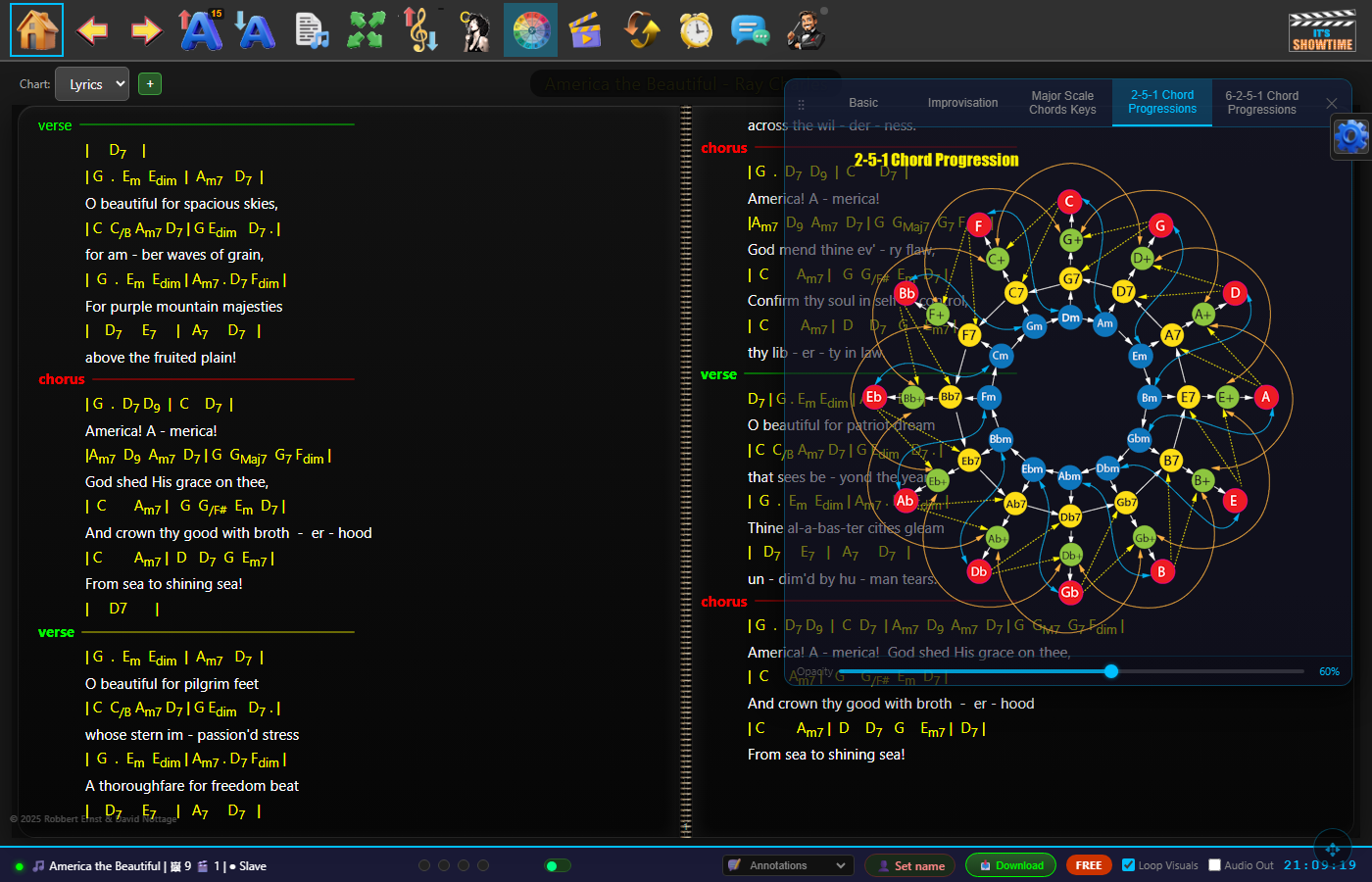The width and height of the screenshot is (1372, 882).
Task: Select the red Gb node on chord wheel
Action: click(x=1069, y=592)
